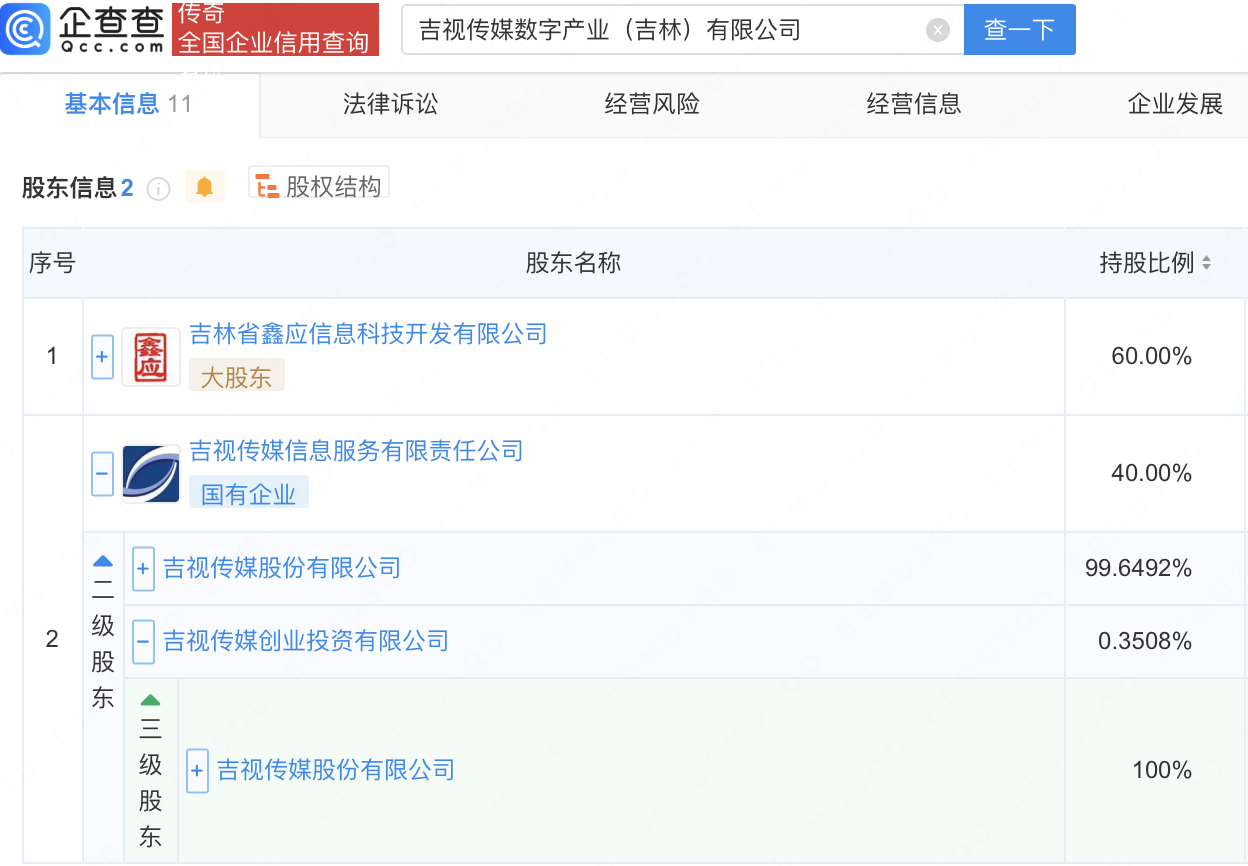
Task: Click the info icon beside 股东信息
Action: click(x=158, y=189)
